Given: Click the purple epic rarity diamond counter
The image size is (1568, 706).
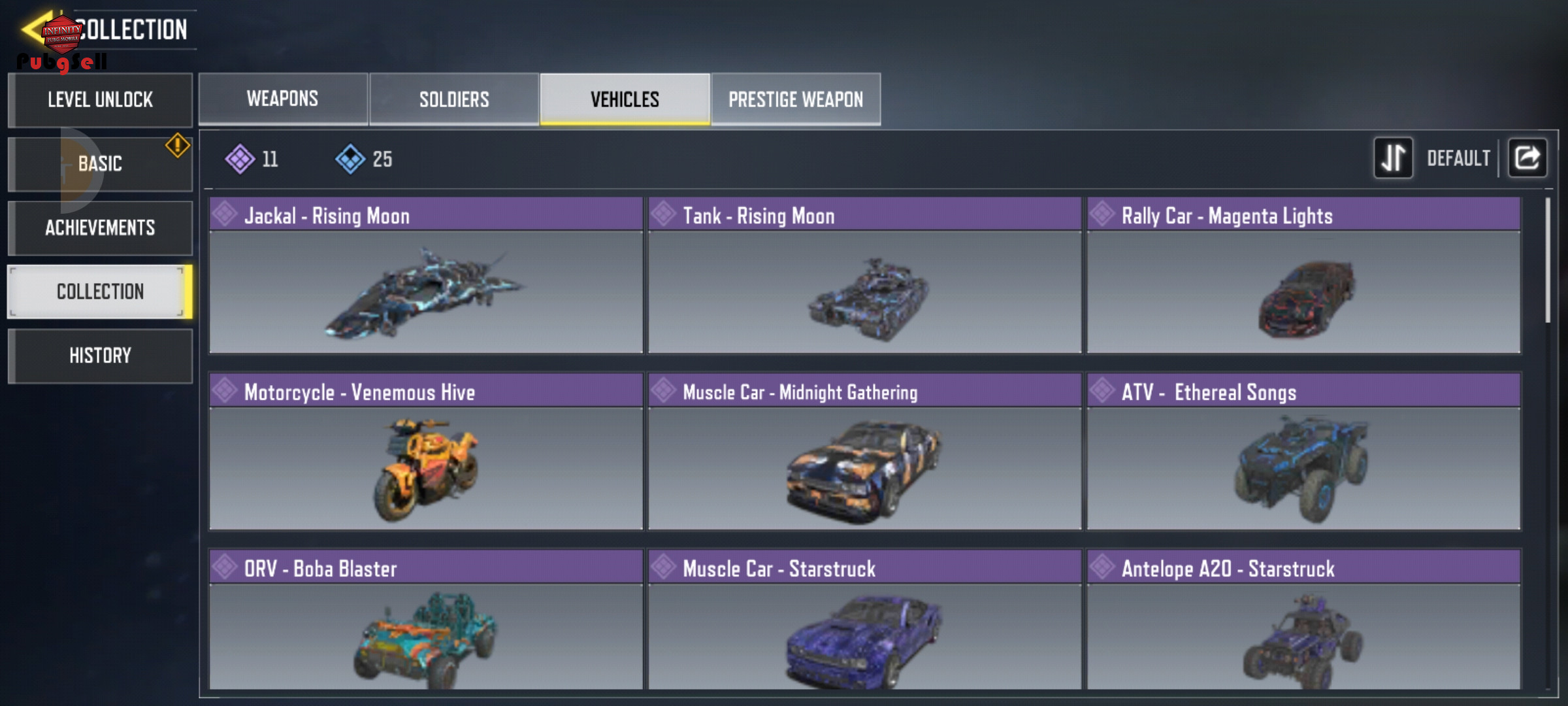Looking at the screenshot, I should coord(252,159).
